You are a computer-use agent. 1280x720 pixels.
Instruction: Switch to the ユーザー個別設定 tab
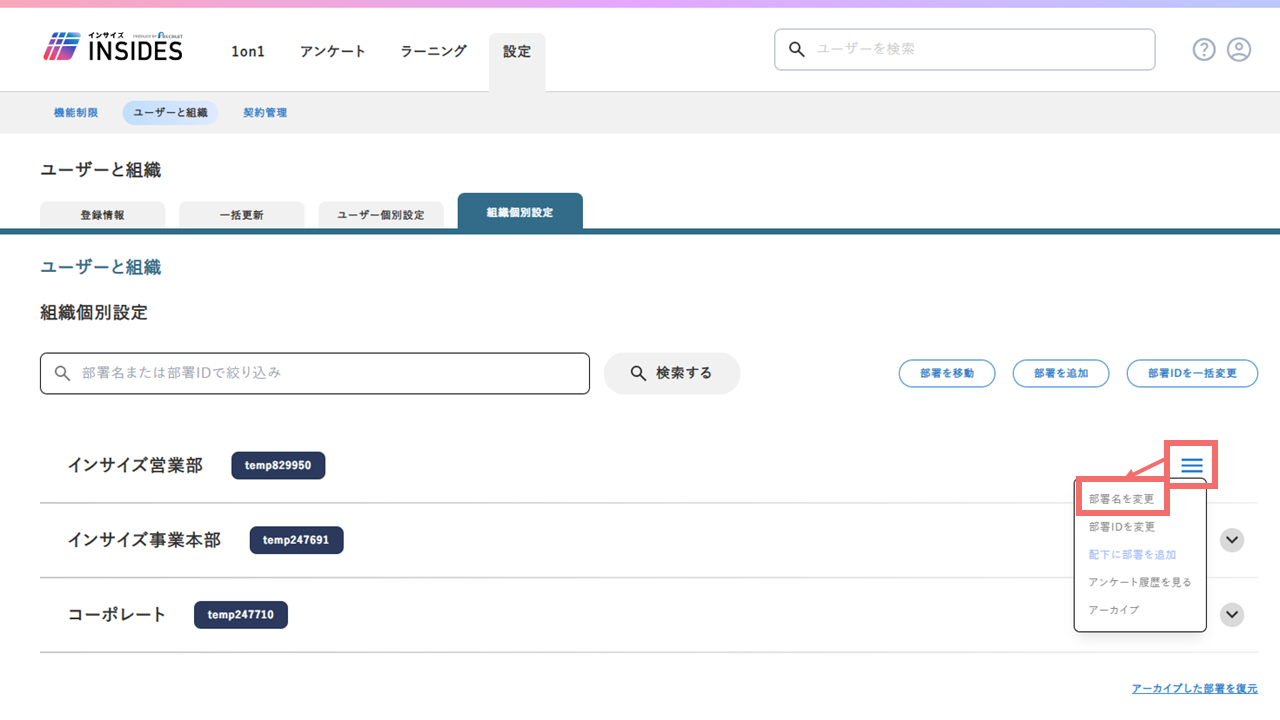point(381,215)
